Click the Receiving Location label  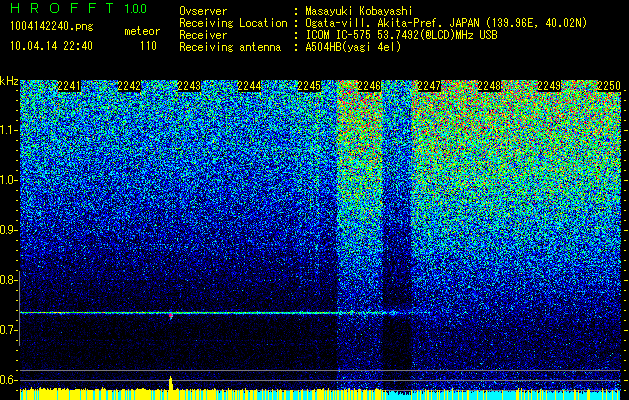point(233,23)
